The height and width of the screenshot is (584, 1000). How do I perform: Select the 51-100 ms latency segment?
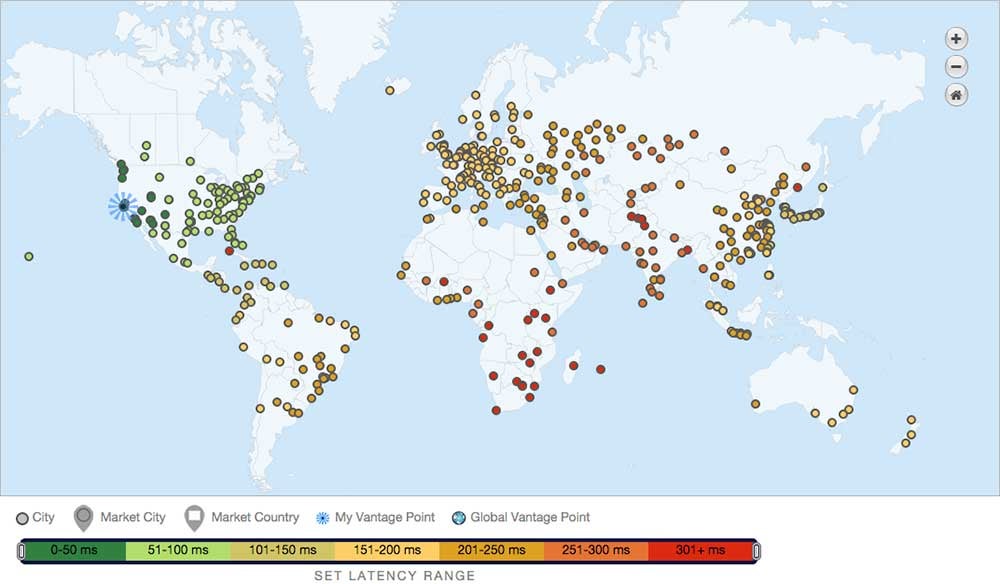[x=178, y=550]
